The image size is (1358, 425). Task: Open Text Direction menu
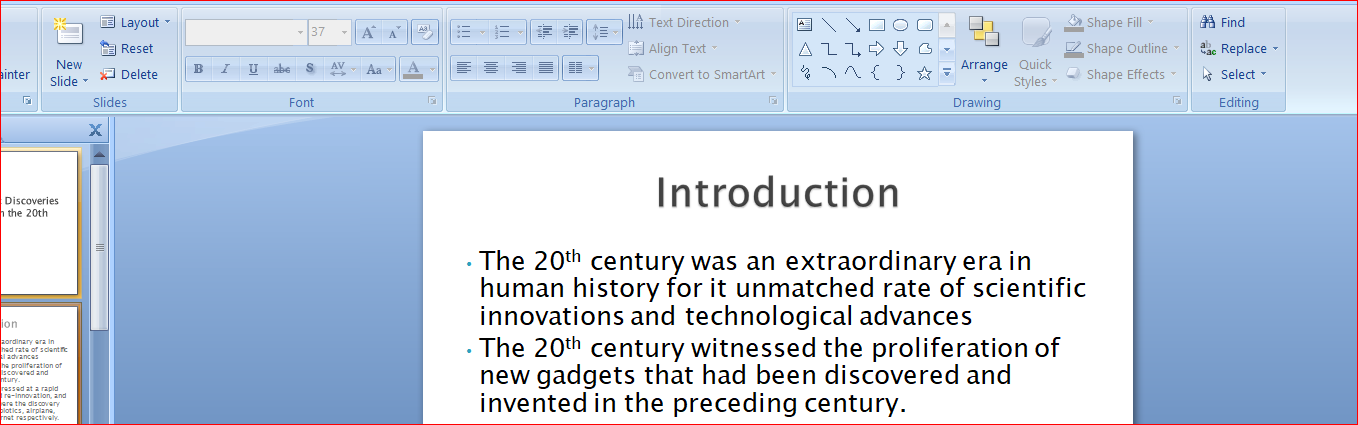pyautogui.click(x=685, y=22)
